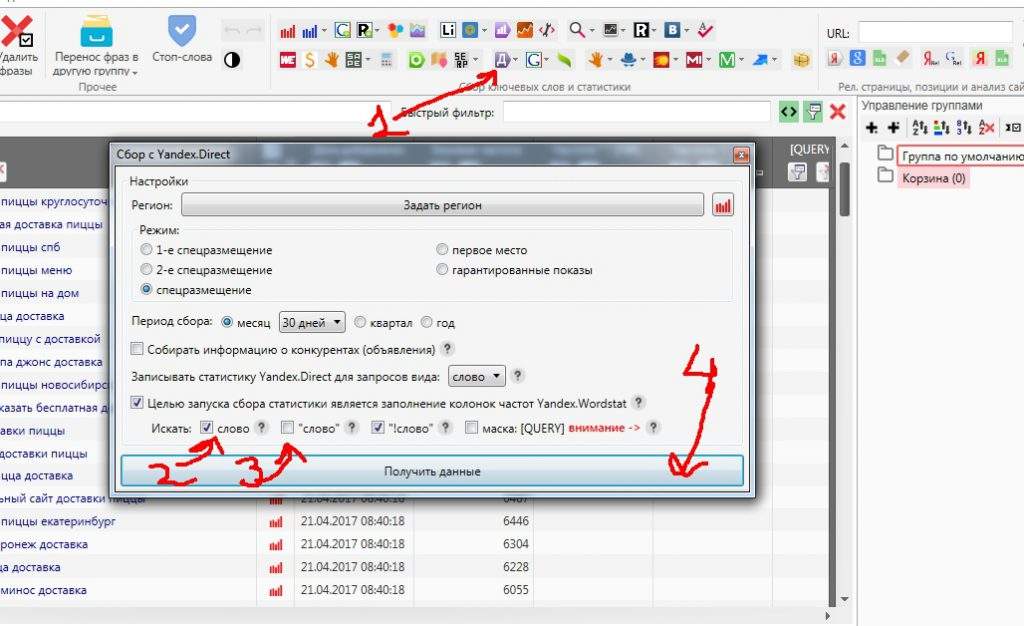
Task: Click the blue Google 'g' relevant pages icon
Action: pyautogui.click(x=857, y=58)
